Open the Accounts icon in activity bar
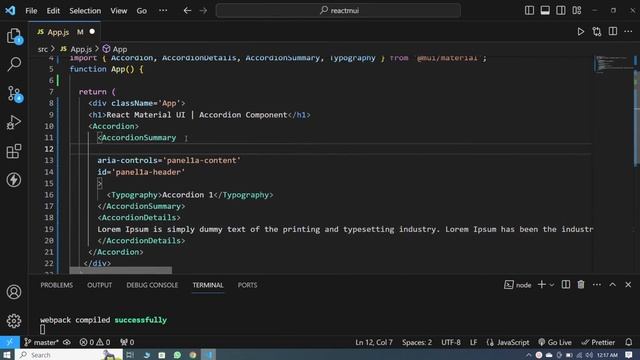This screenshot has height=360, width=640. point(14,292)
